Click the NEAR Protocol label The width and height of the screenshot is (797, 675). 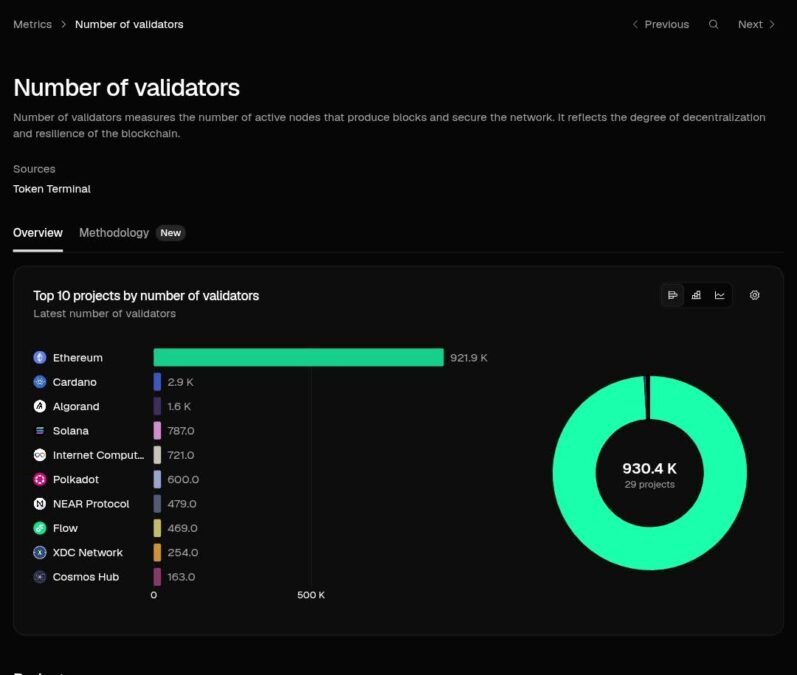(x=91, y=504)
